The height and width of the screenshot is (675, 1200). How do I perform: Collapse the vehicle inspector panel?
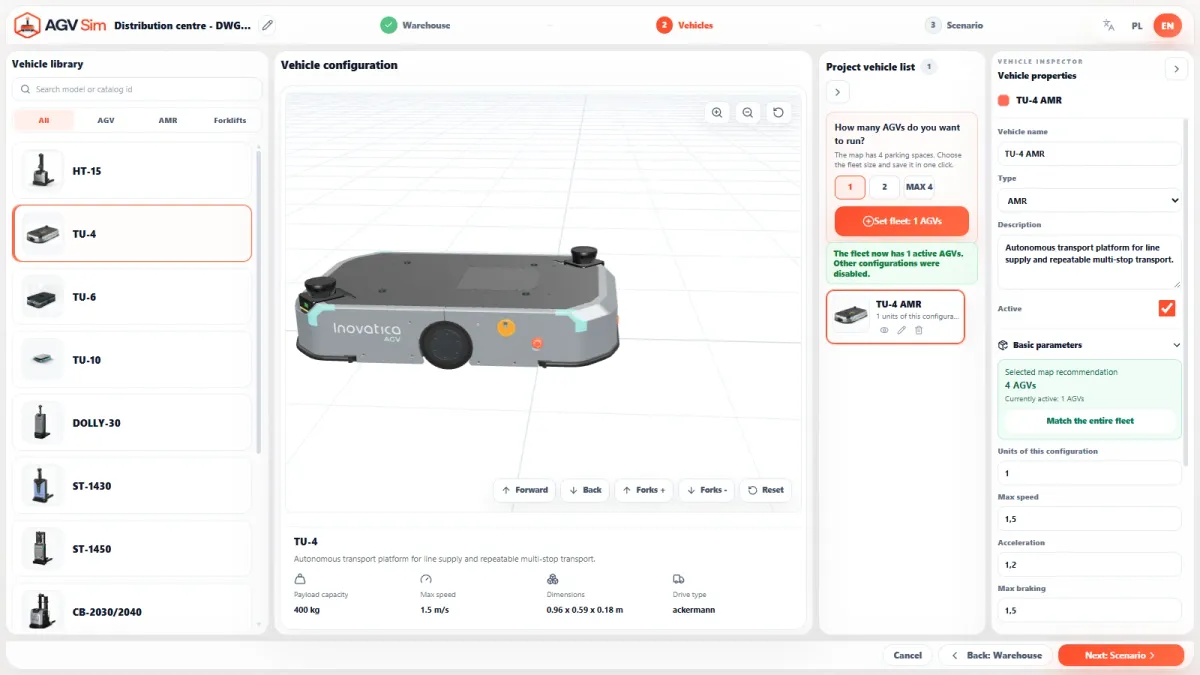coord(1175,68)
